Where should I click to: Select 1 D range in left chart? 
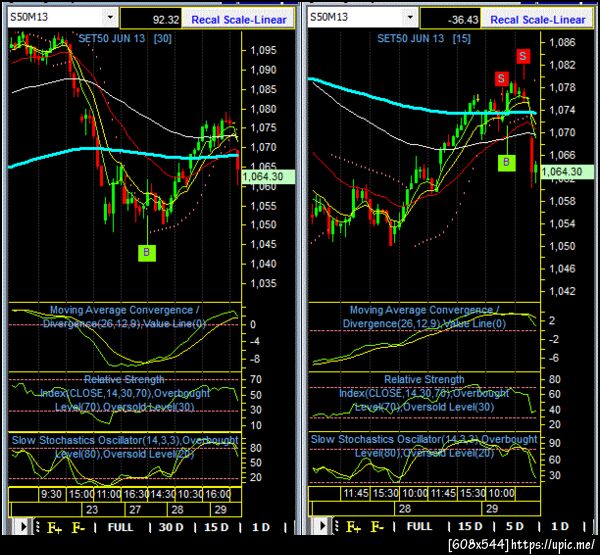pos(261,527)
